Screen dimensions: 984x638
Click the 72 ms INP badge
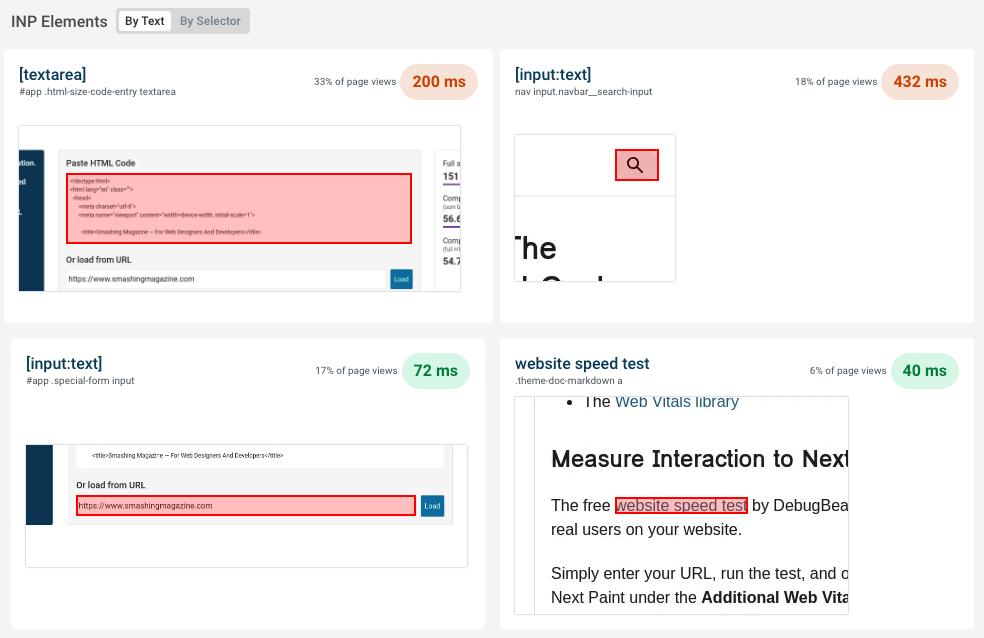435,371
